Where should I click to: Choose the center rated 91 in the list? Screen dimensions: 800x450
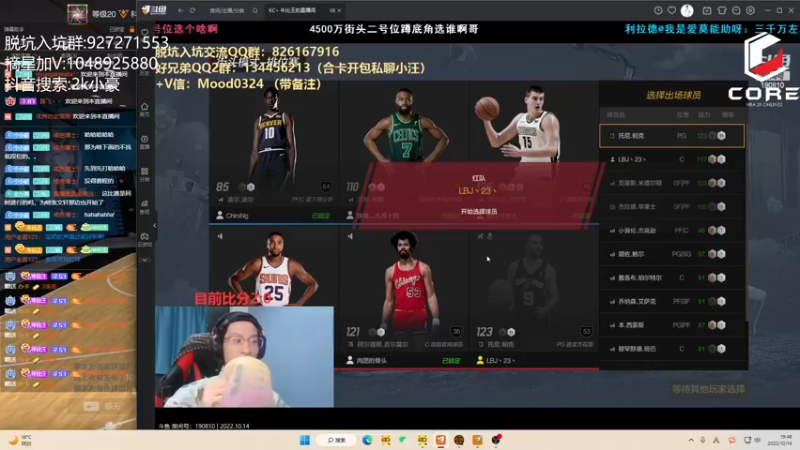click(672, 278)
